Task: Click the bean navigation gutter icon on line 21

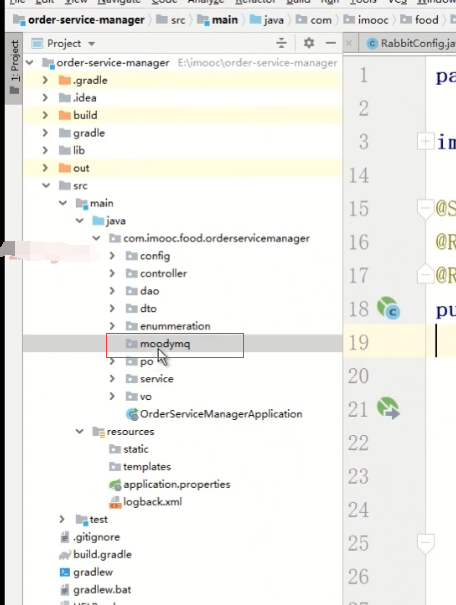Action: coord(388,409)
